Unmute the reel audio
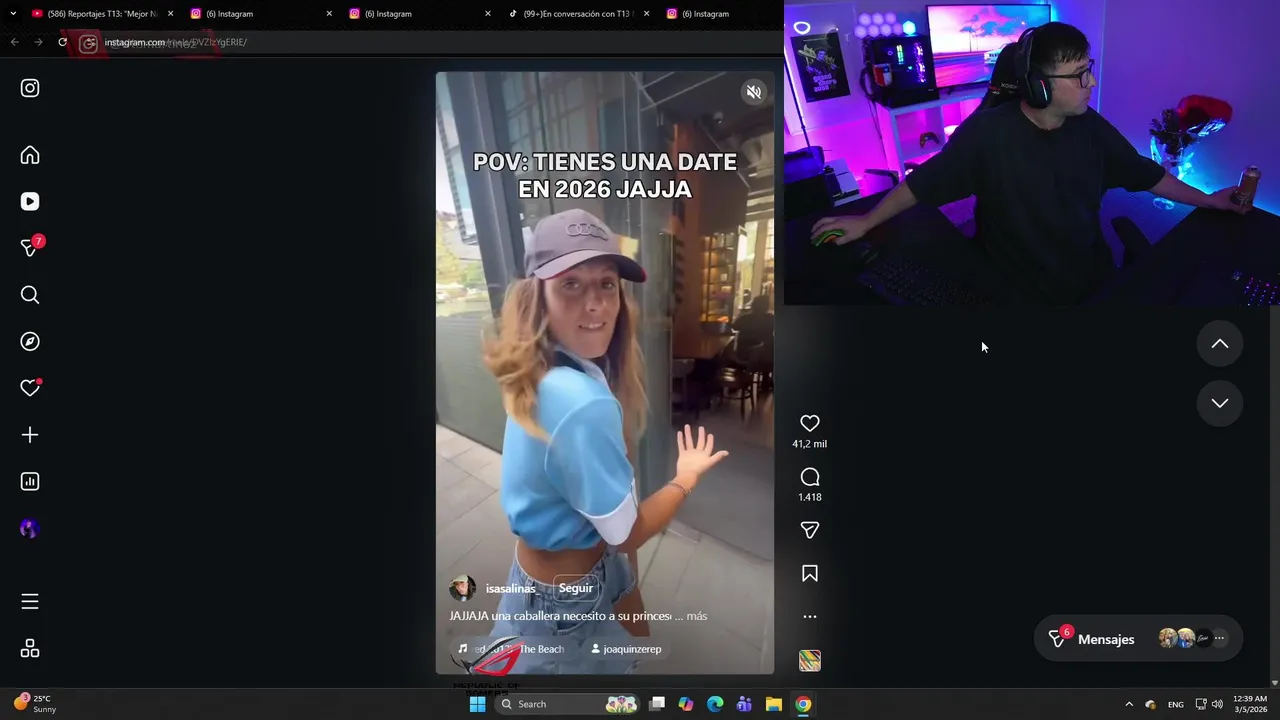This screenshot has height=720, width=1280. 754,92
